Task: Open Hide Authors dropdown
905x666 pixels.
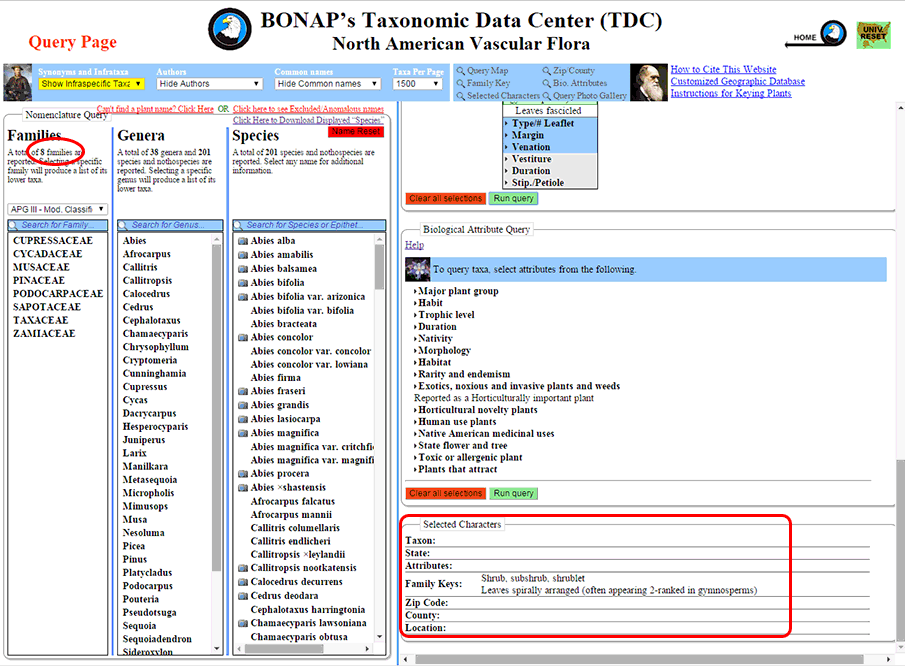Action: tap(210, 84)
